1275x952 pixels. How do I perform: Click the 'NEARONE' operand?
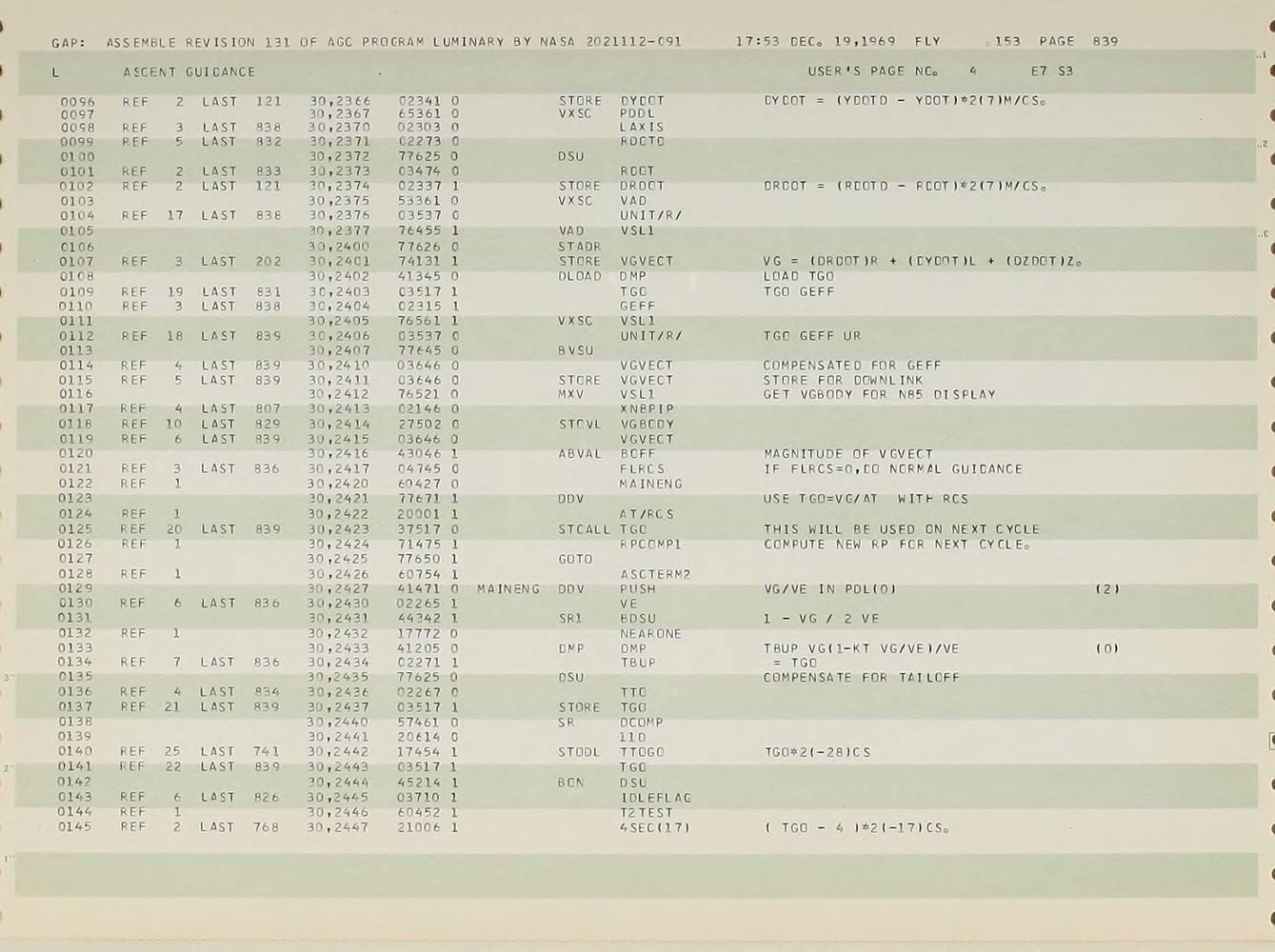[x=650, y=633]
